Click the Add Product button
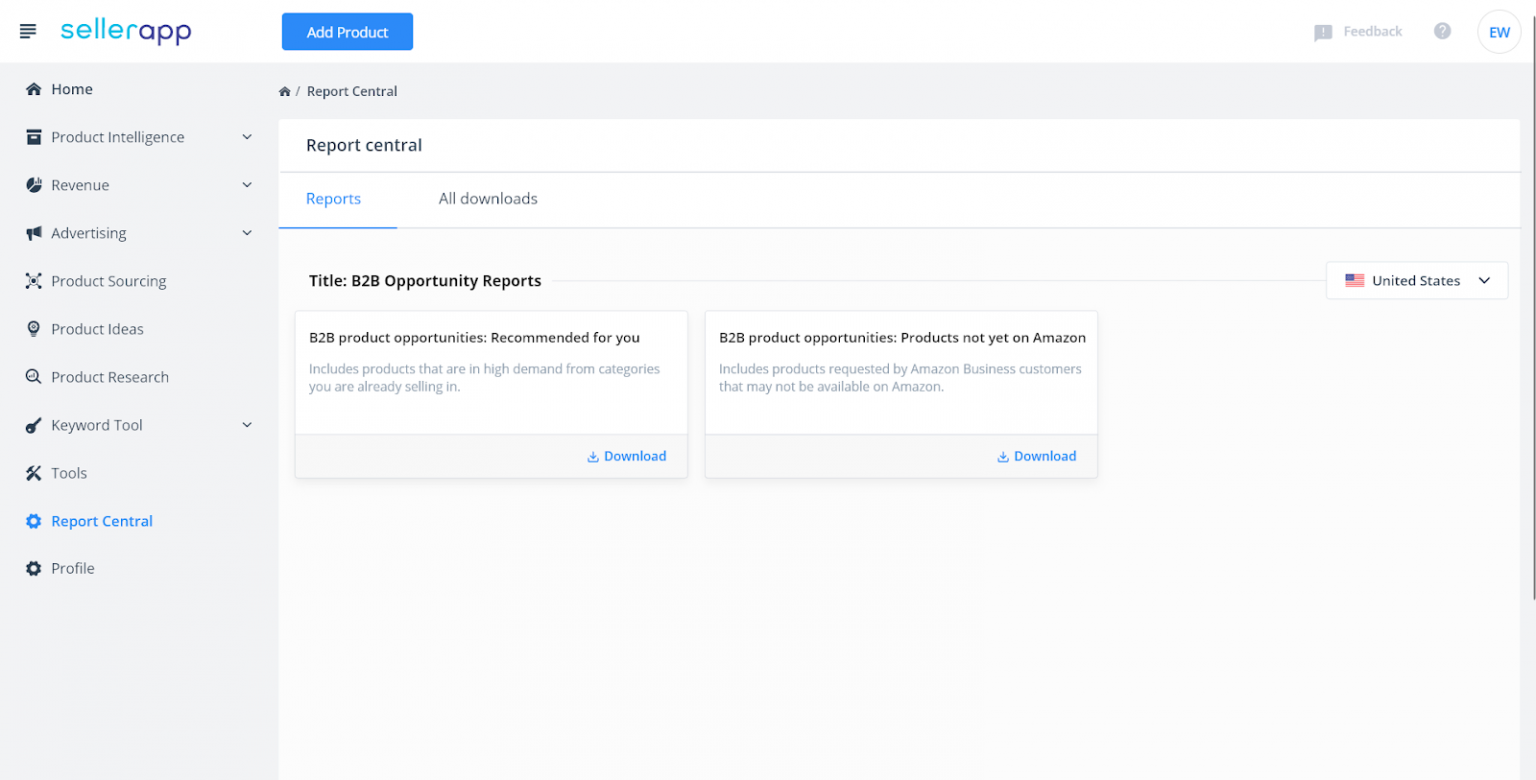This screenshot has width=1536, height=780. click(347, 31)
